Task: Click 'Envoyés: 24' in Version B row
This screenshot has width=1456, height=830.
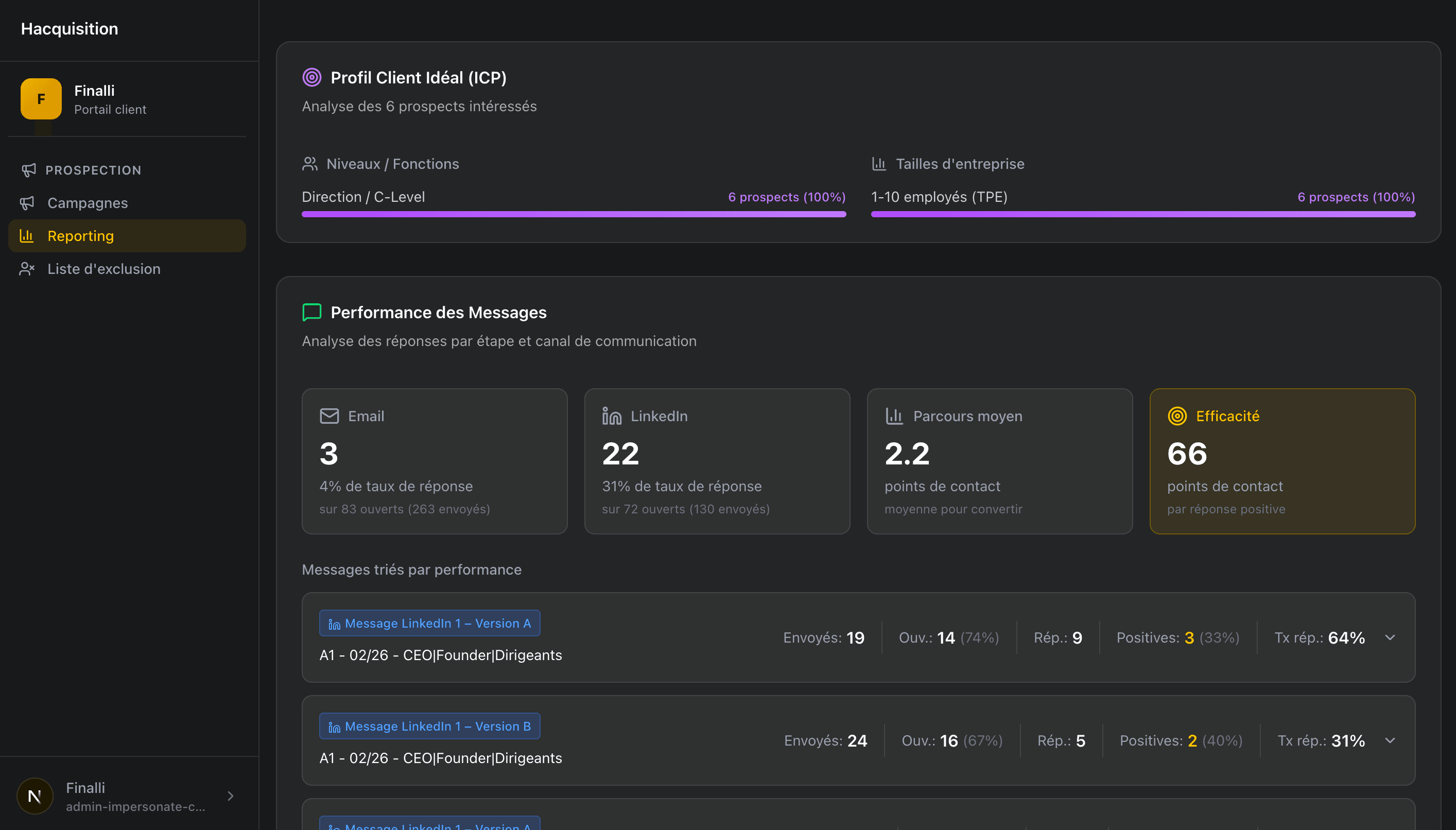Action: (x=826, y=740)
